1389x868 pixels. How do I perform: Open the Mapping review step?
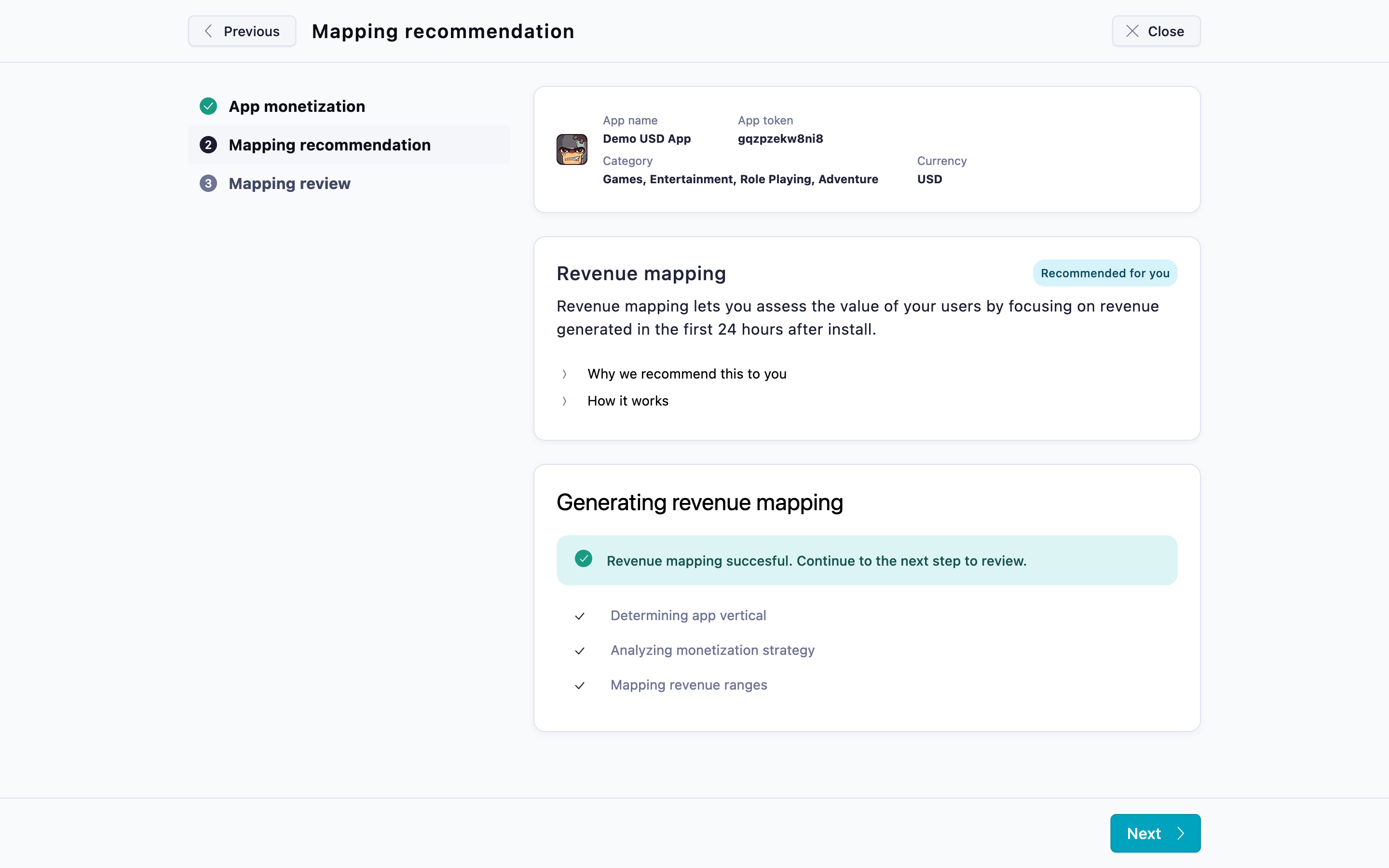289,183
